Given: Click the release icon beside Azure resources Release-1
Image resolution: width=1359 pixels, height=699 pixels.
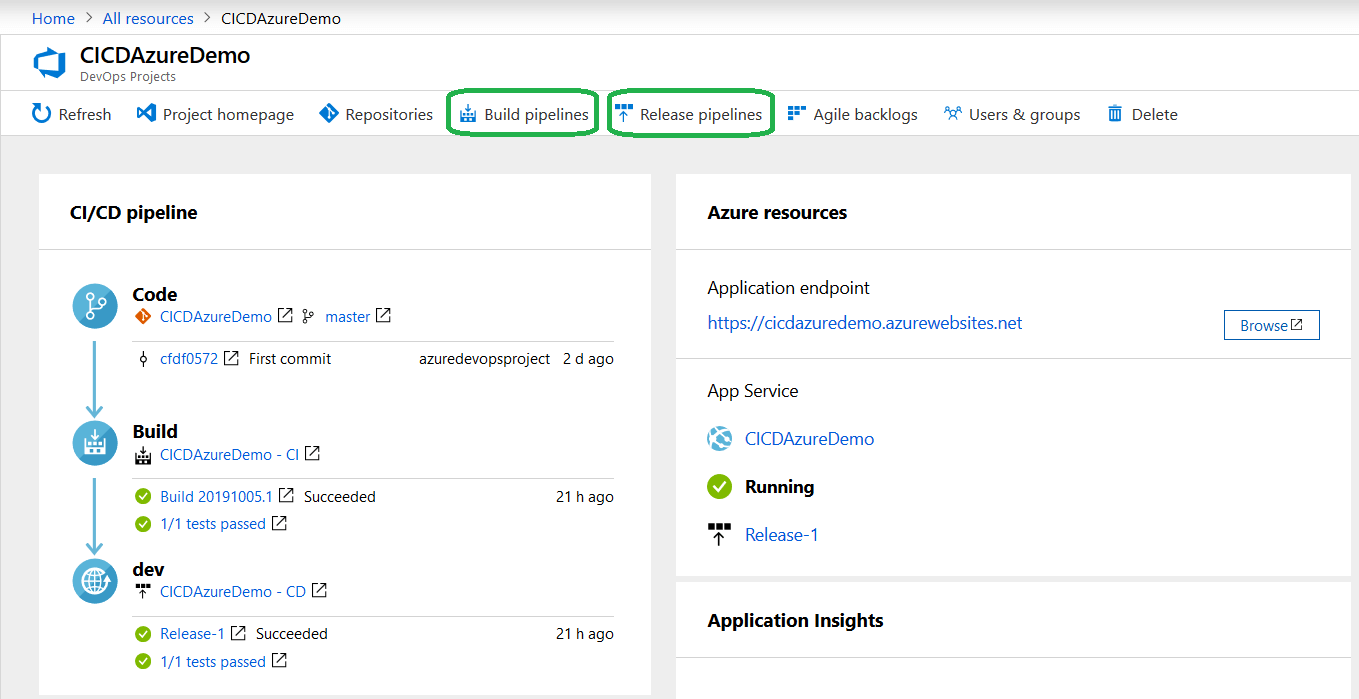Looking at the screenshot, I should (719, 535).
